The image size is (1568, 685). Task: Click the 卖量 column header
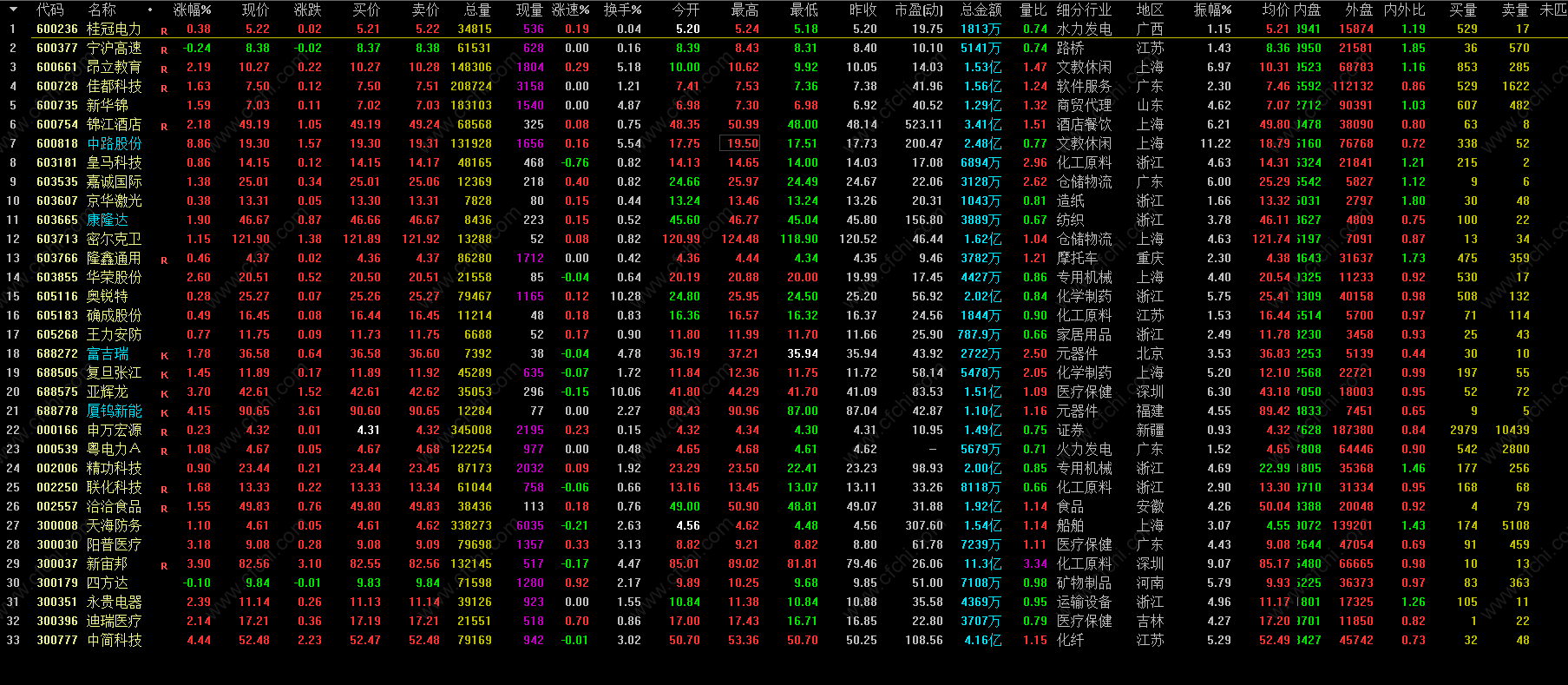coord(1515,10)
